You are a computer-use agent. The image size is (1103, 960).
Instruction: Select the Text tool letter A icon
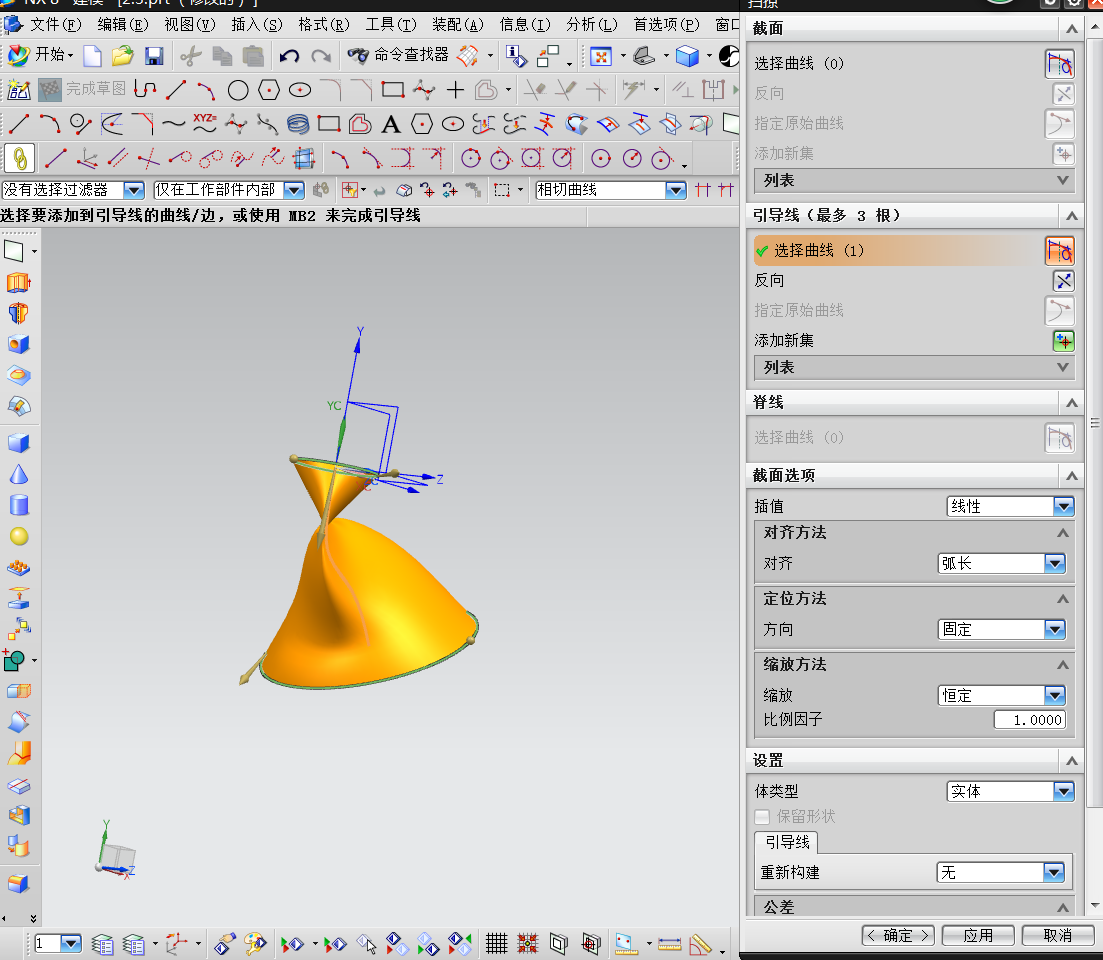pyautogui.click(x=391, y=124)
